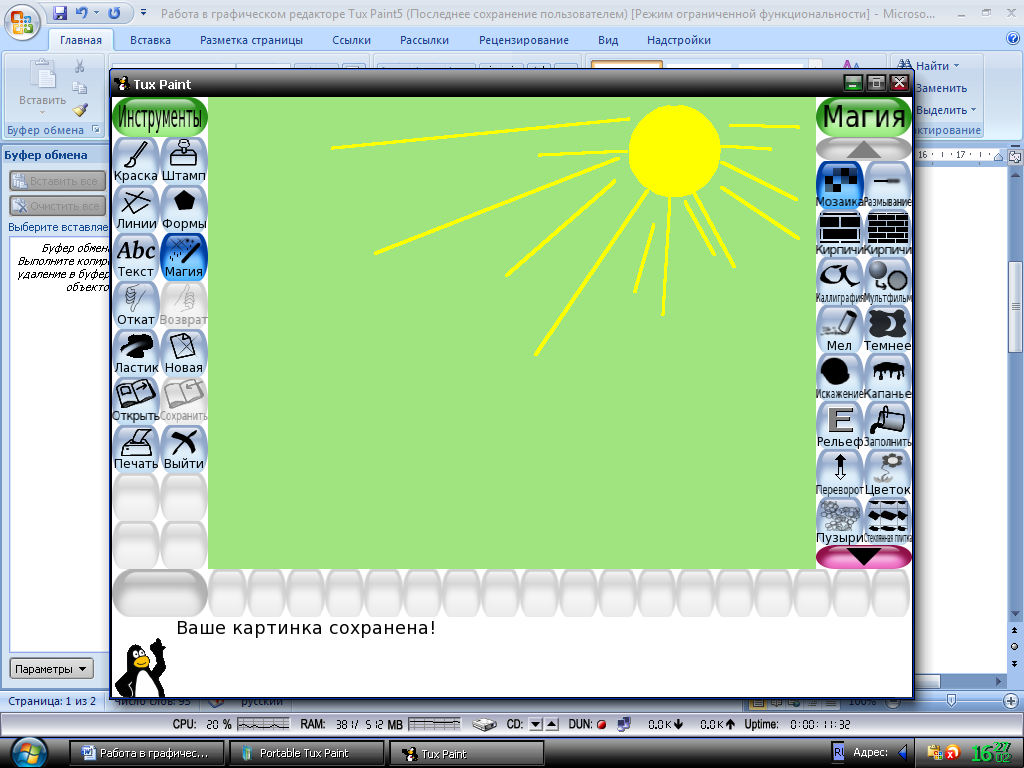
Task: Choose the Заполнить fill bucket effect
Action: 888,426
